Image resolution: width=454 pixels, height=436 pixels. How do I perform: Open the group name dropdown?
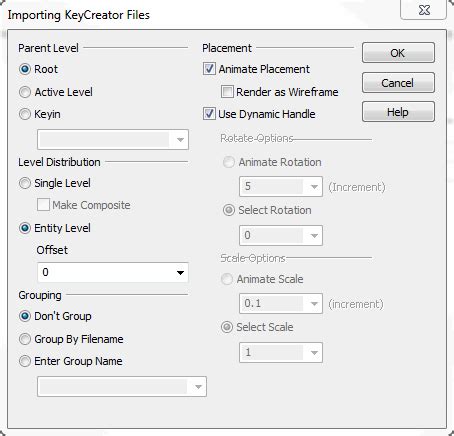click(x=198, y=387)
